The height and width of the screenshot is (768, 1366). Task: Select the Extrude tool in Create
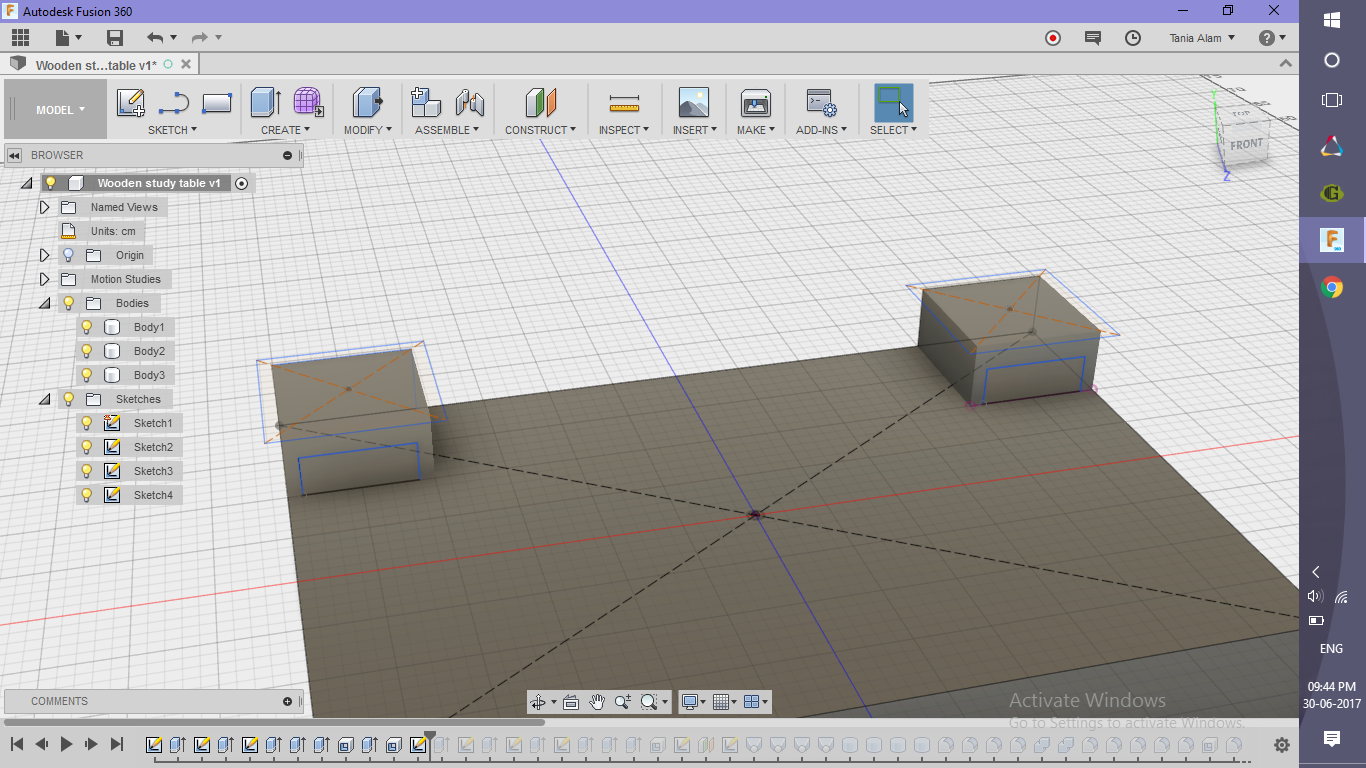[266, 102]
